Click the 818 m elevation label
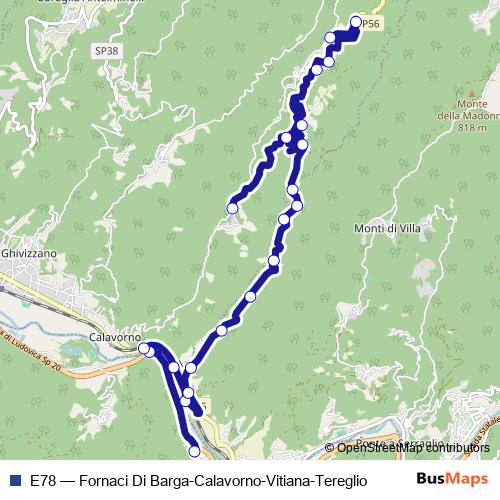This screenshot has height=500, width=500. point(472,127)
